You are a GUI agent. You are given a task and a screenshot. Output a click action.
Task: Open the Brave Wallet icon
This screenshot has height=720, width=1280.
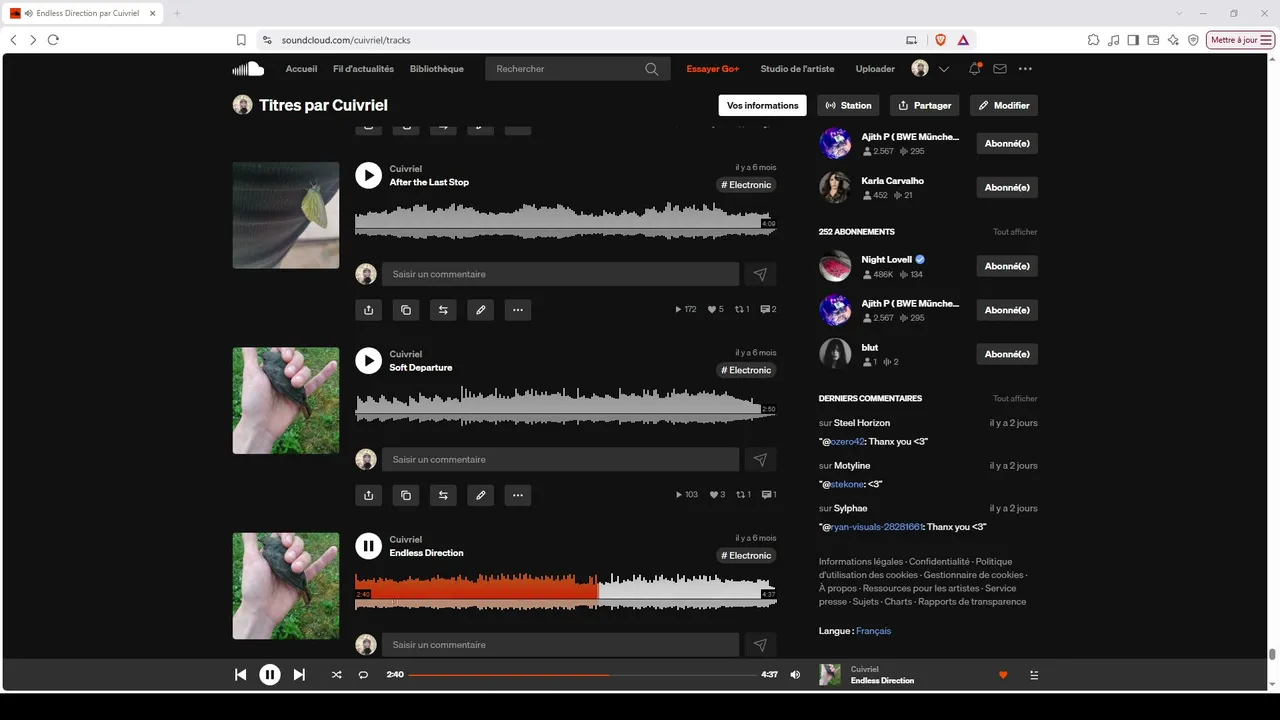[1153, 40]
